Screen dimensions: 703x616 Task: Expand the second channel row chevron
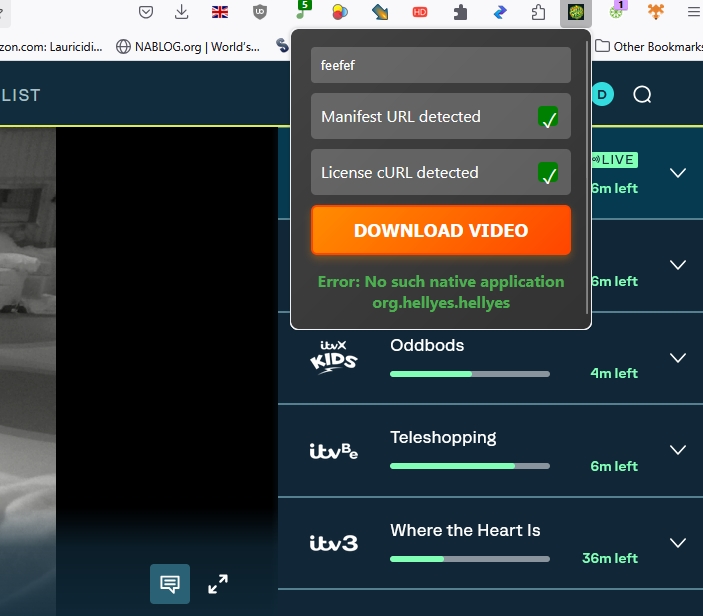point(678,265)
